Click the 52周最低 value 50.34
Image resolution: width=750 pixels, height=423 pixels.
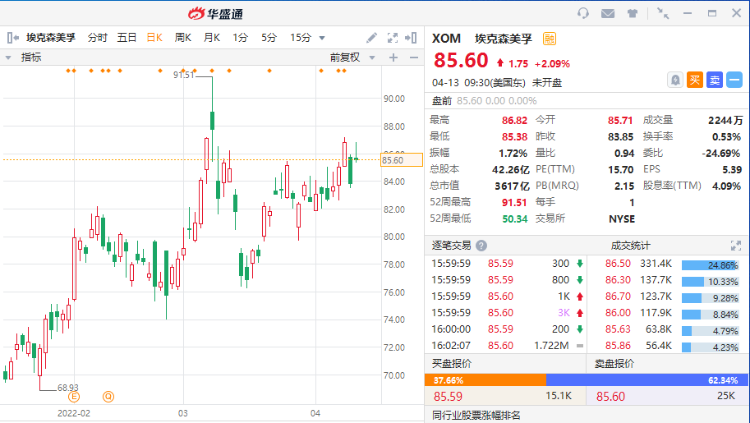[x=515, y=219]
